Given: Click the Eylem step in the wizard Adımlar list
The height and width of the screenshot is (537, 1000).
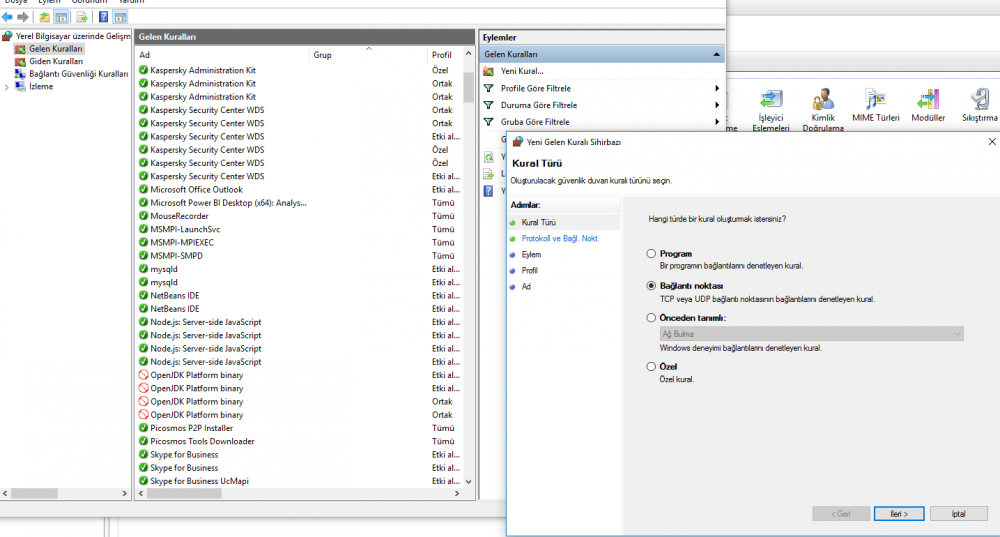Looking at the screenshot, I should tap(531, 254).
